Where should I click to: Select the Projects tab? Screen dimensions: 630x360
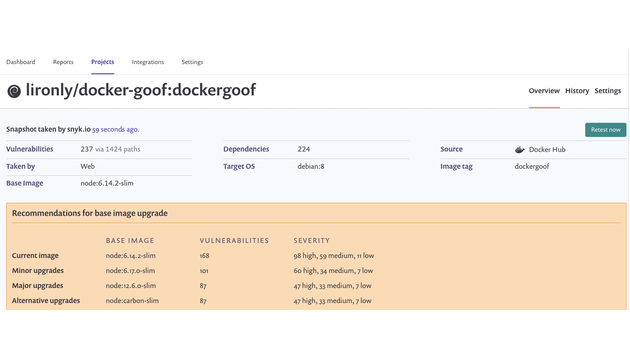(x=102, y=62)
